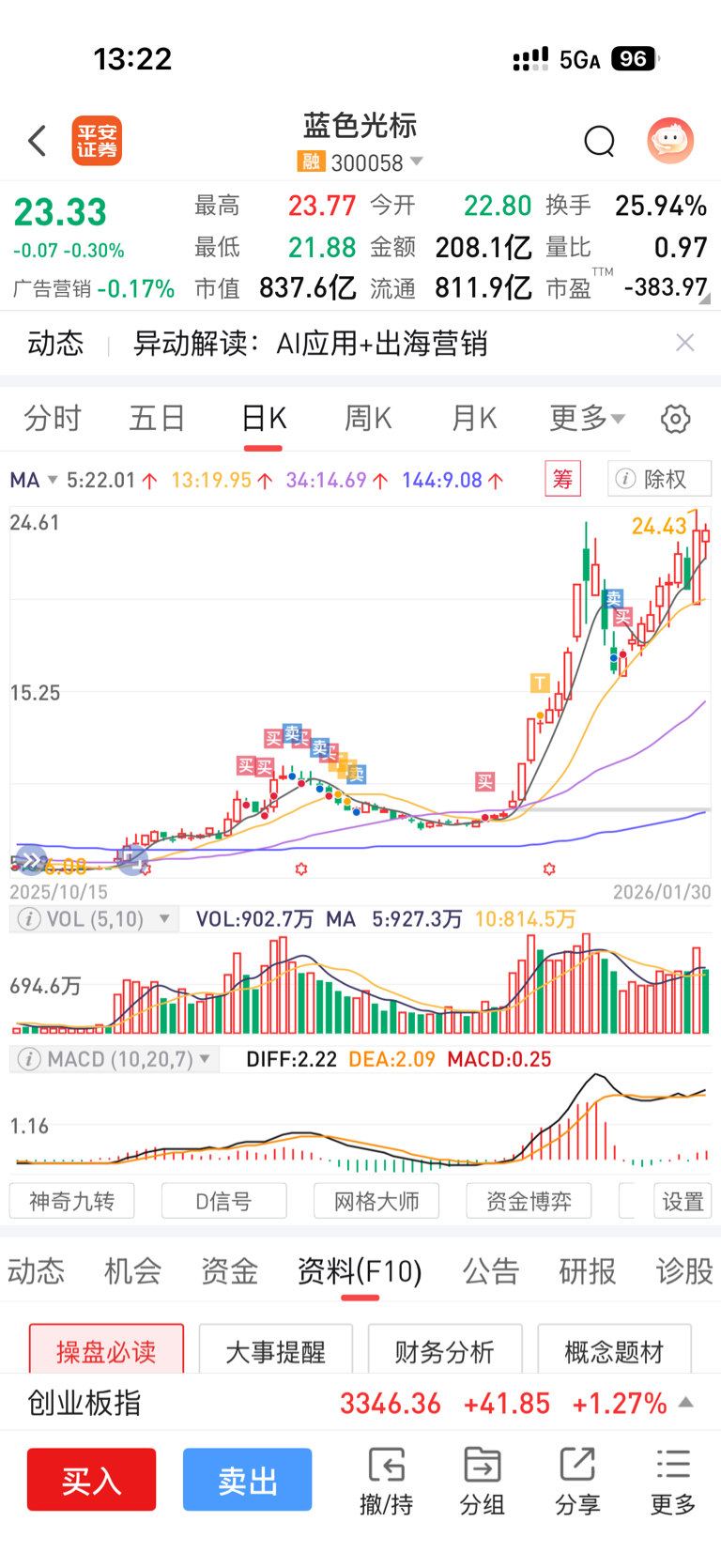Tap the orange margin-trading 融 badge
The width and height of the screenshot is (721, 1568).
coord(311,162)
